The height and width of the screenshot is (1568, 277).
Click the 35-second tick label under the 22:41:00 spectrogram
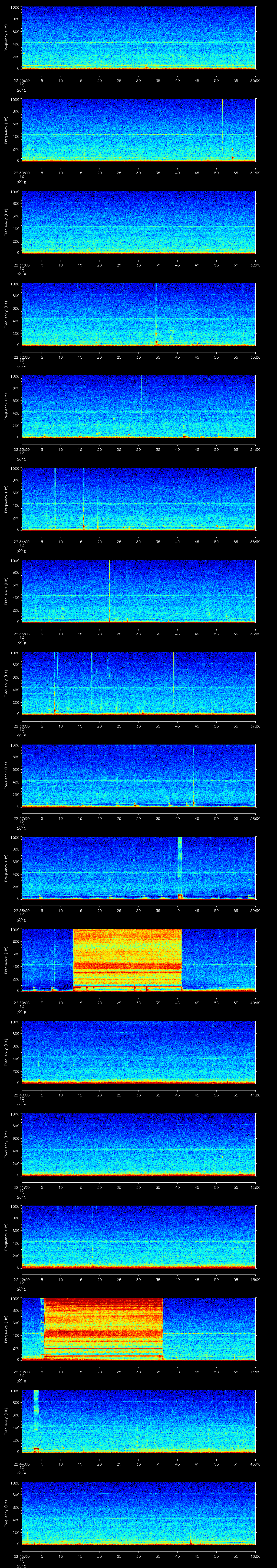[158, 1187]
